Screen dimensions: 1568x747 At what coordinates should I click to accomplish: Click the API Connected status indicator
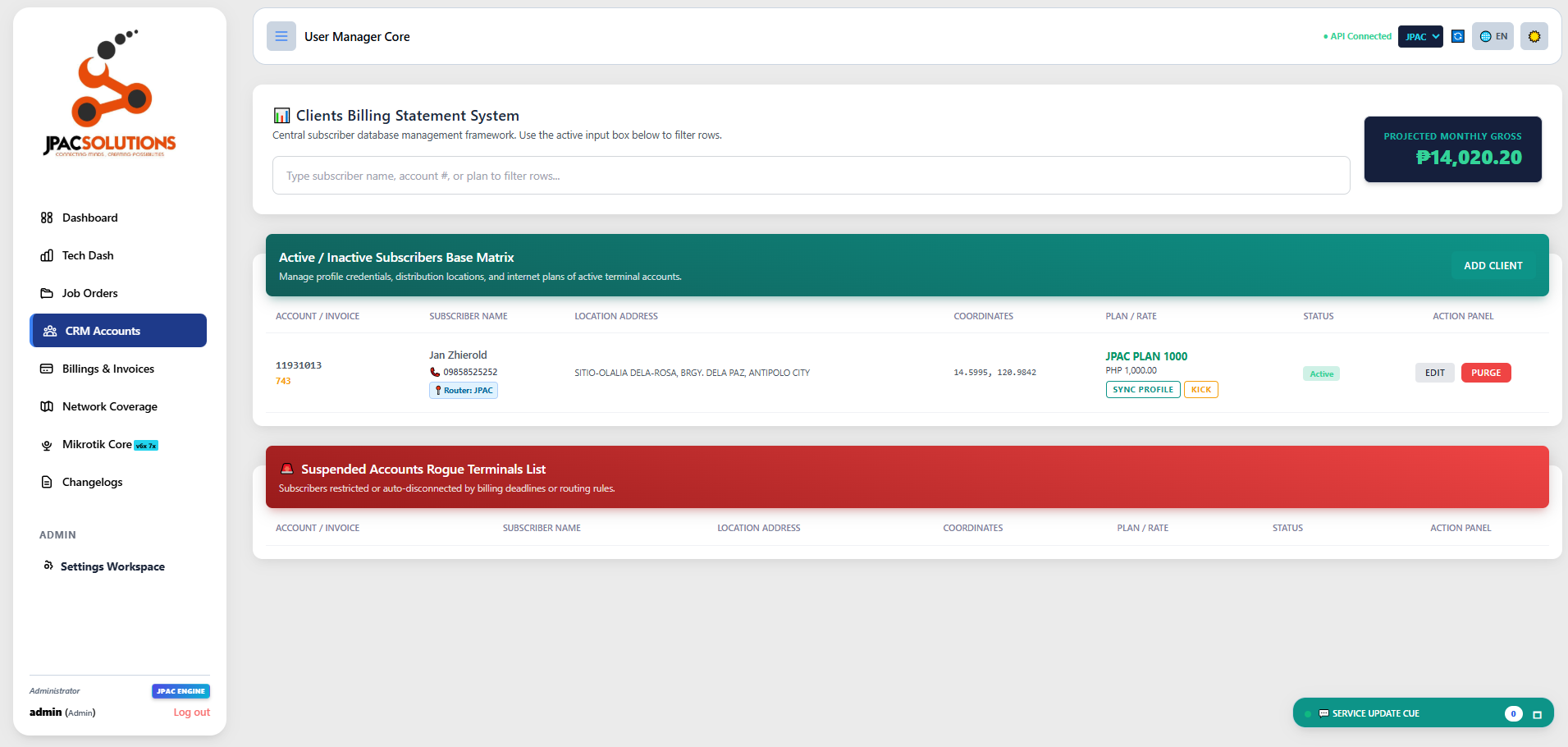[1357, 36]
